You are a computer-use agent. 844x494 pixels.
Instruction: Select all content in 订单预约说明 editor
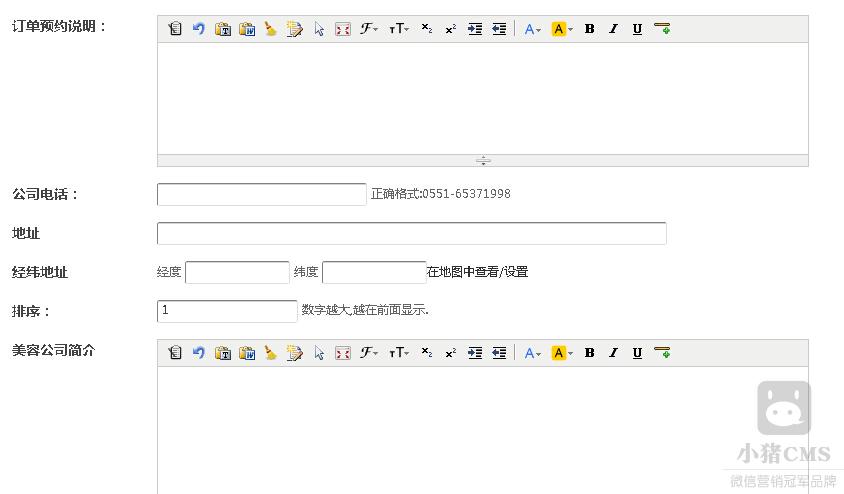[x=319, y=29]
